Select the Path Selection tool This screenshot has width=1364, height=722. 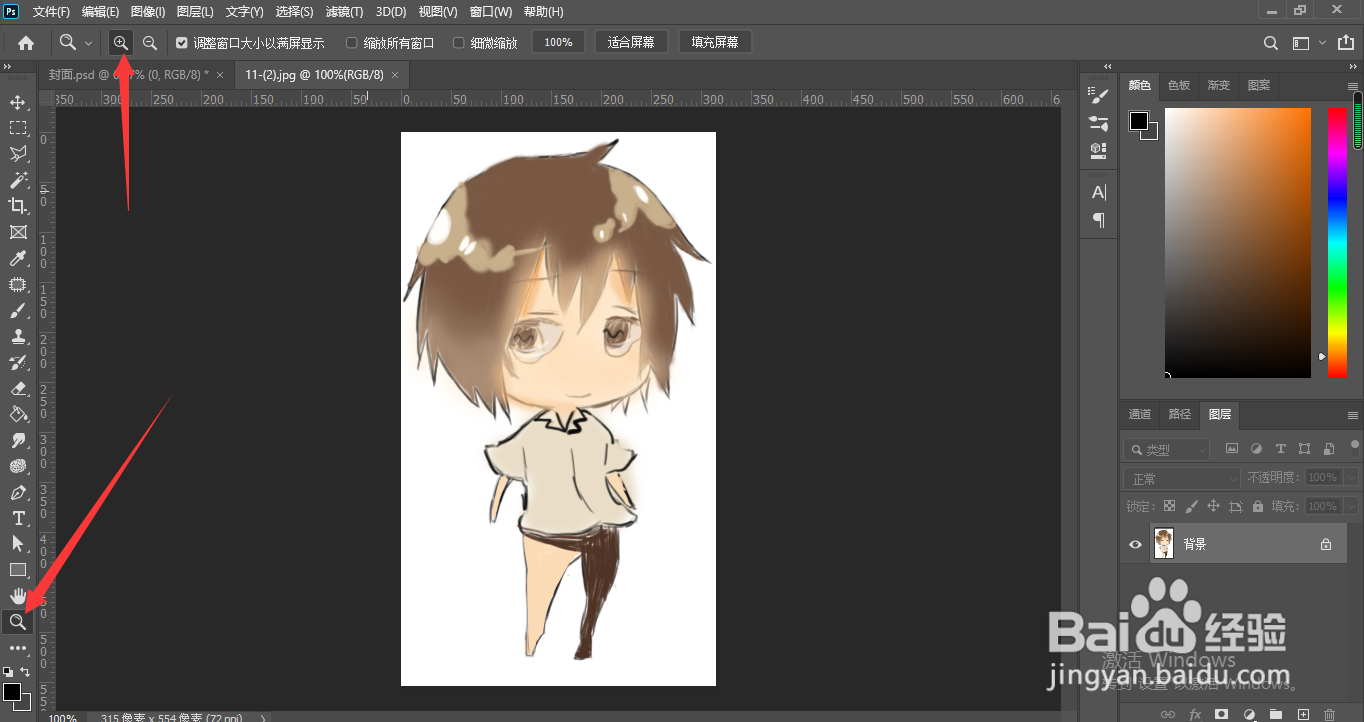pos(18,543)
